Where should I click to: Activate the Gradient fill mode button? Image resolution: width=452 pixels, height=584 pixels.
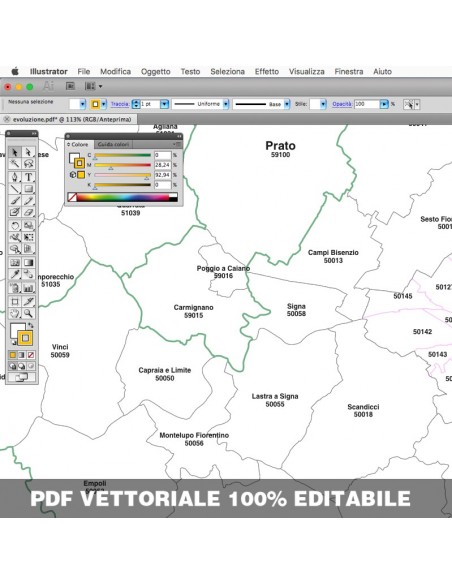pyautogui.click(x=22, y=355)
